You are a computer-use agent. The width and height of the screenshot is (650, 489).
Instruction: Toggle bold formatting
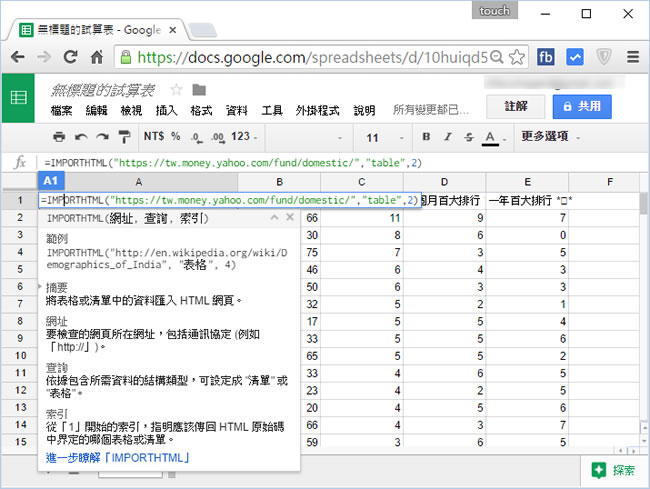pos(426,136)
